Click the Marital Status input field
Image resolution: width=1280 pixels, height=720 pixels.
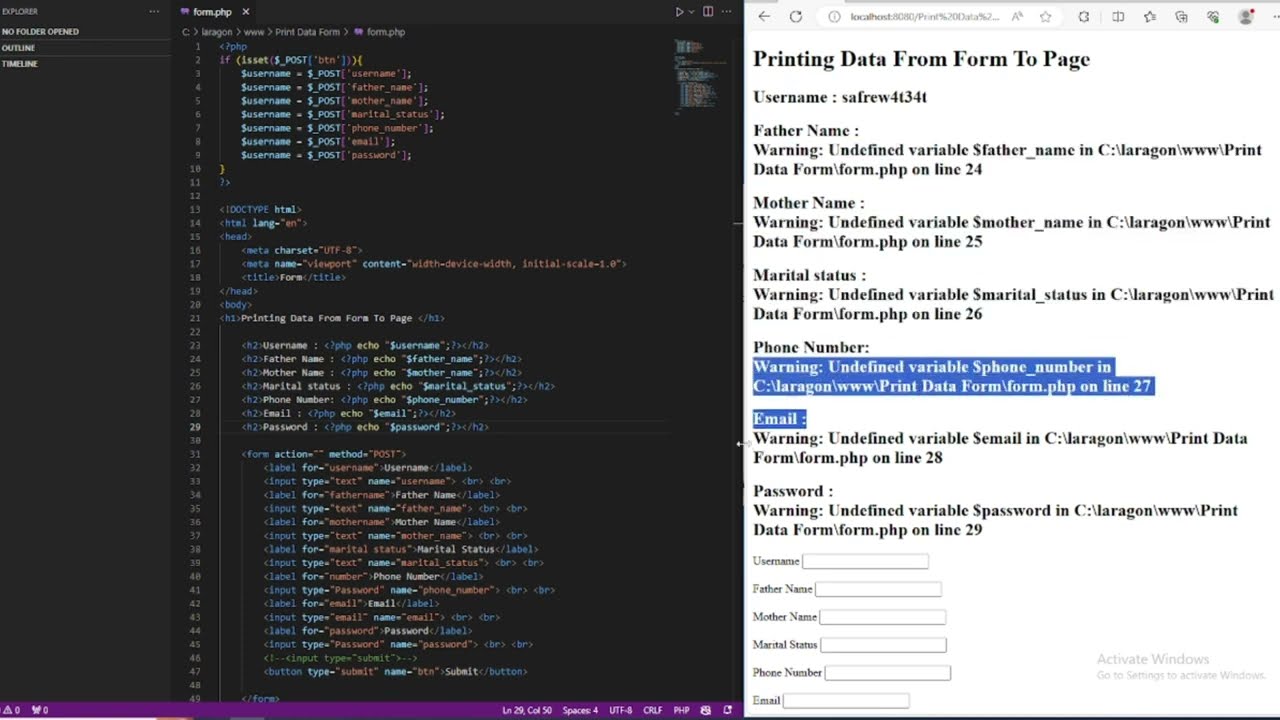click(x=883, y=645)
